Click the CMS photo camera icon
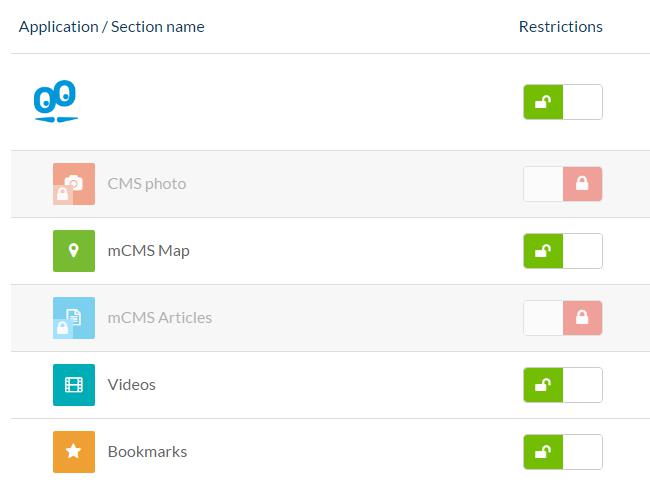Image resolution: width=650 pixels, height=483 pixels. point(74,184)
